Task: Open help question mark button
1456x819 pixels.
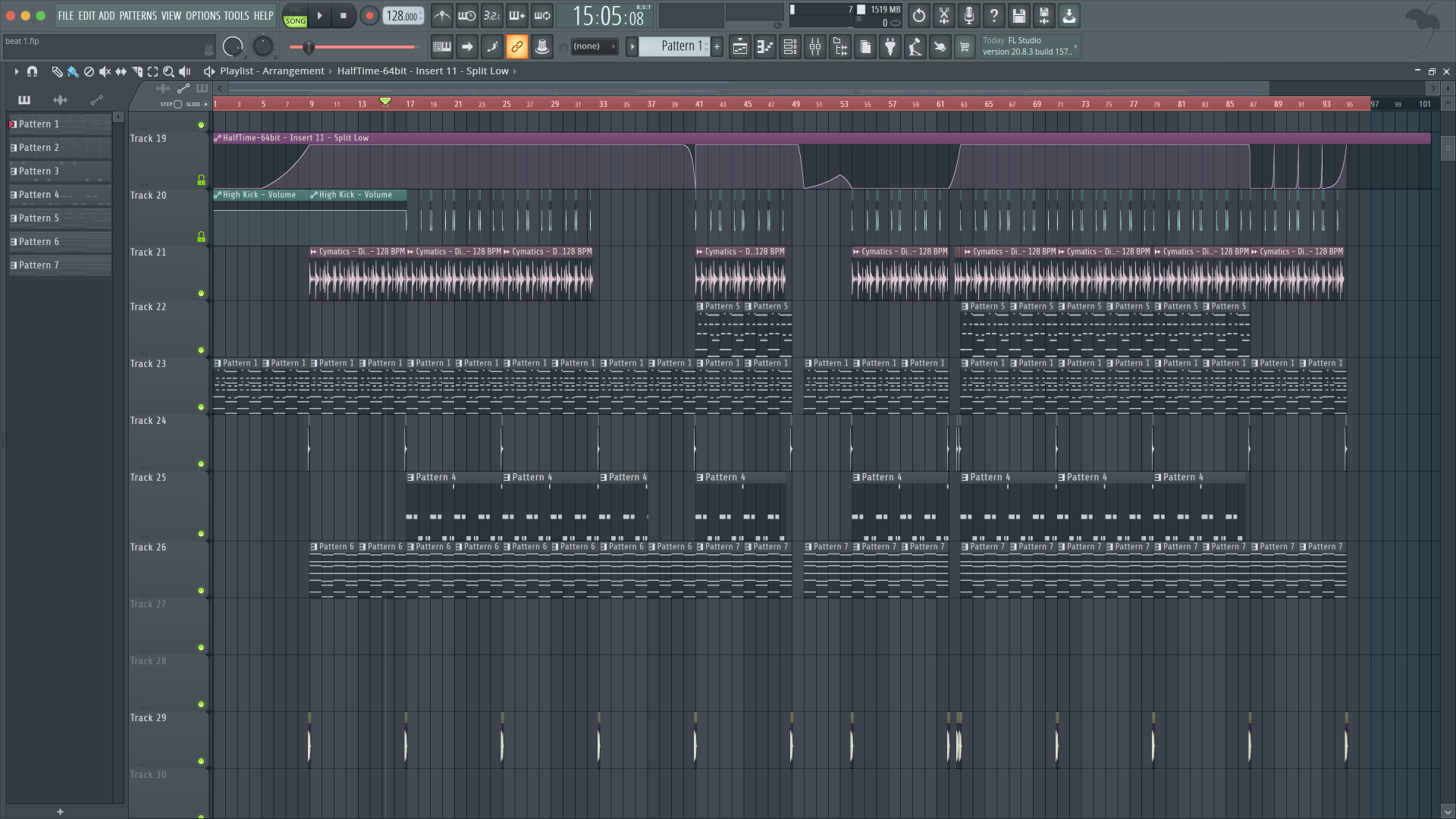Action: click(994, 15)
